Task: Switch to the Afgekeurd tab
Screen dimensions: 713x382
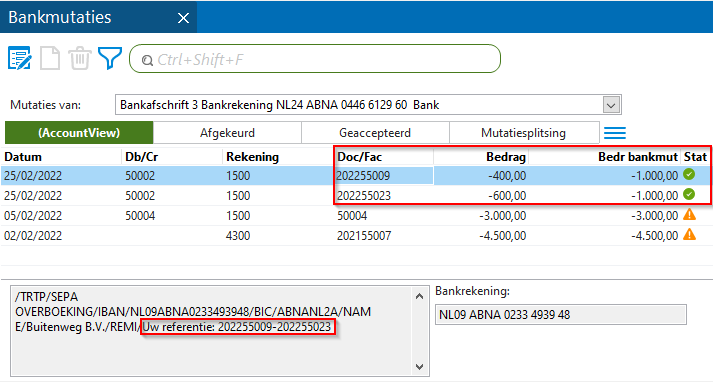Action: tap(227, 133)
